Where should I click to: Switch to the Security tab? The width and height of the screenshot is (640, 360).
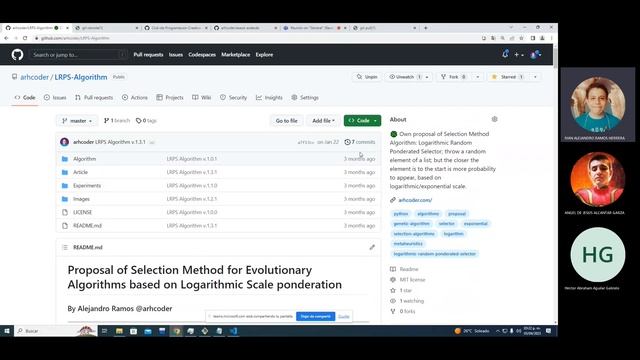tap(233, 98)
